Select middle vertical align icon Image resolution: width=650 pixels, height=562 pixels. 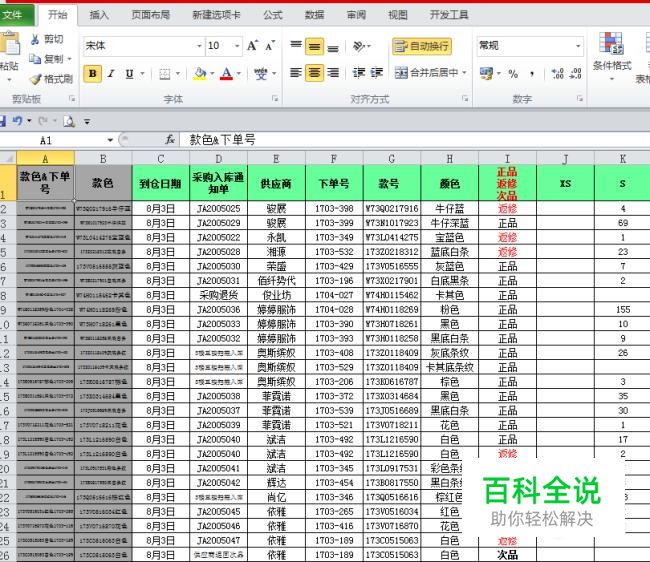point(314,46)
